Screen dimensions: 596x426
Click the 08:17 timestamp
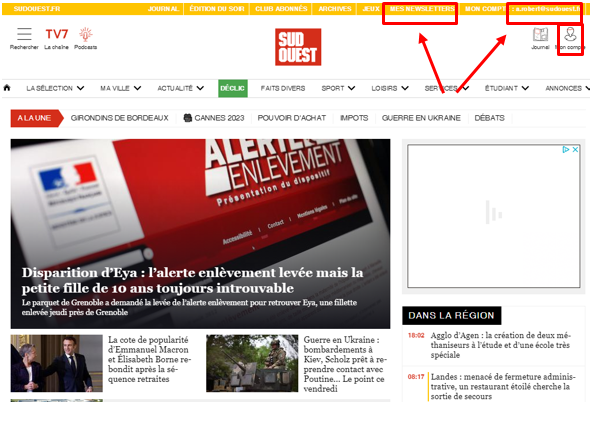pyautogui.click(x=416, y=377)
